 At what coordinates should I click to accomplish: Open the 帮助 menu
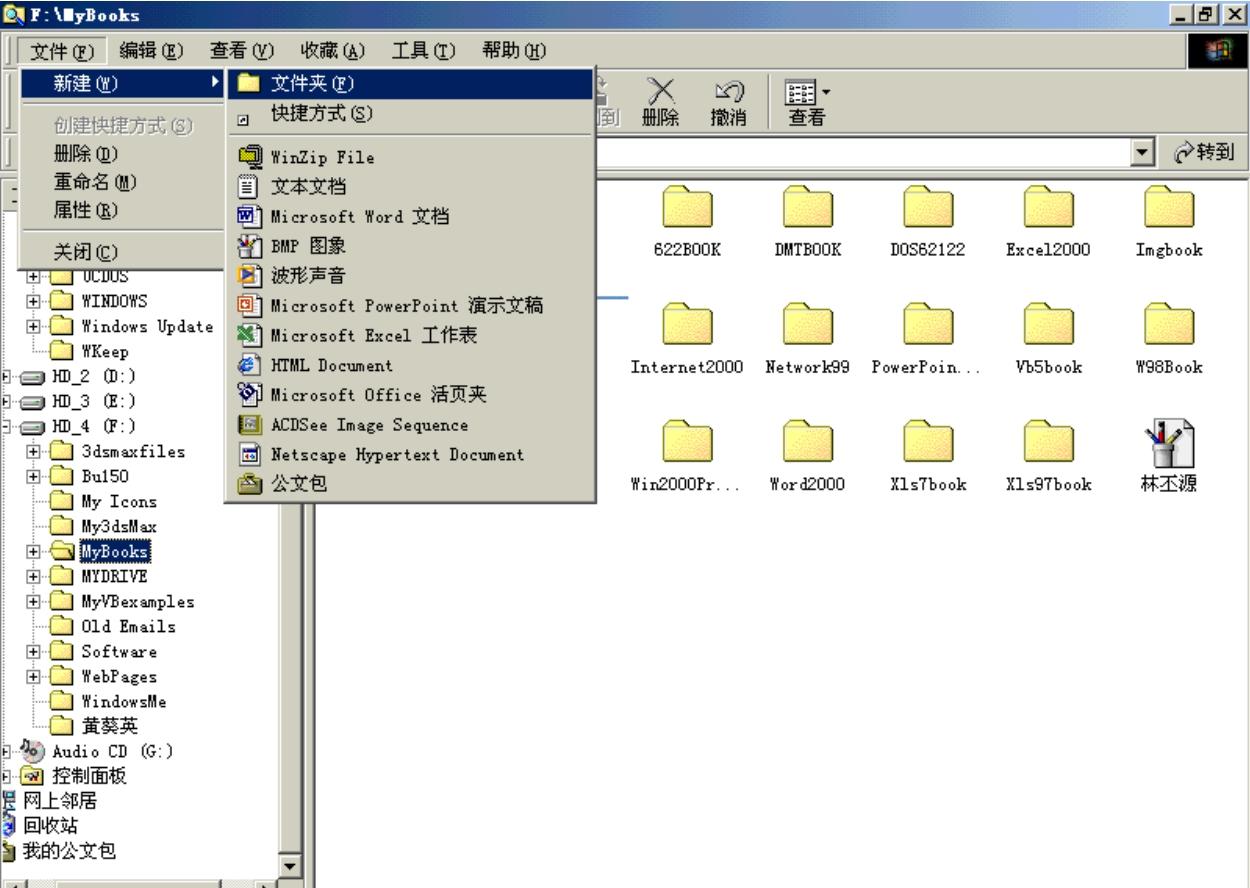[x=513, y=49]
